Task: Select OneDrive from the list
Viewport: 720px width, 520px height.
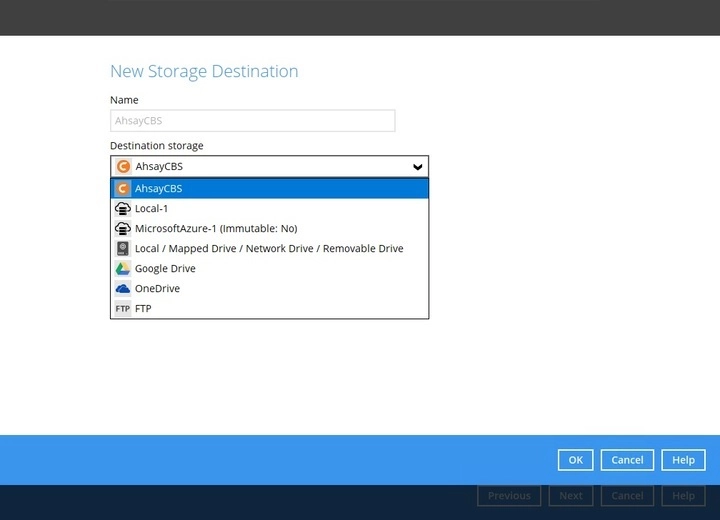Action: coord(270,288)
